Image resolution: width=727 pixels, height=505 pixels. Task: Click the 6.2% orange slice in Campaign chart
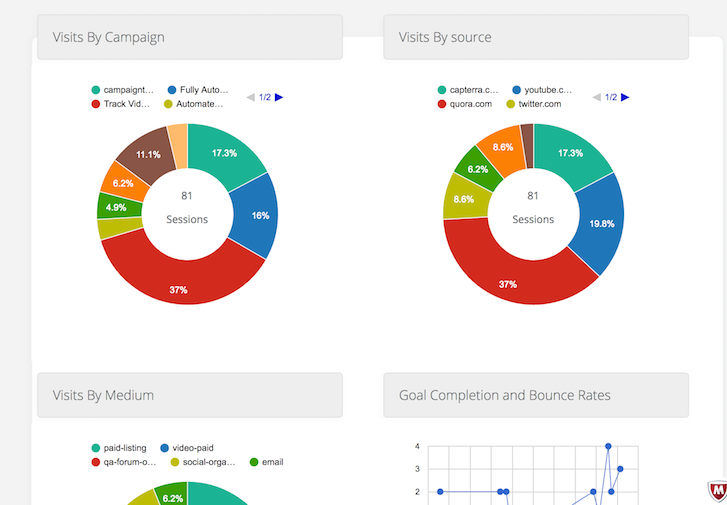[x=123, y=183]
